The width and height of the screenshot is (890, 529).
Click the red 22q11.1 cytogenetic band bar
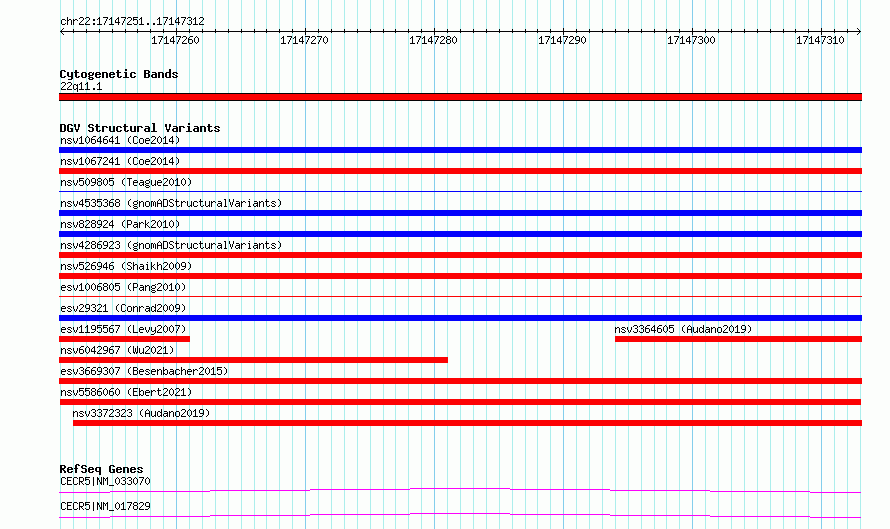460,97
